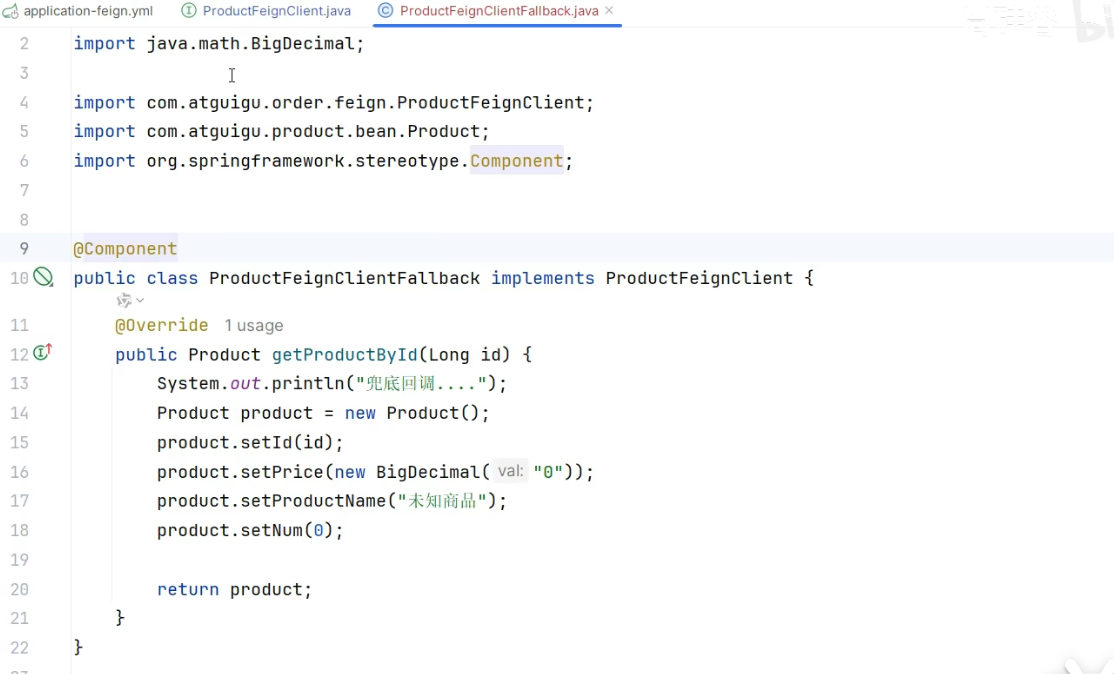This screenshot has width=1114, height=674.
Task: Place cursor on empty line 19
Action: coord(400,560)
